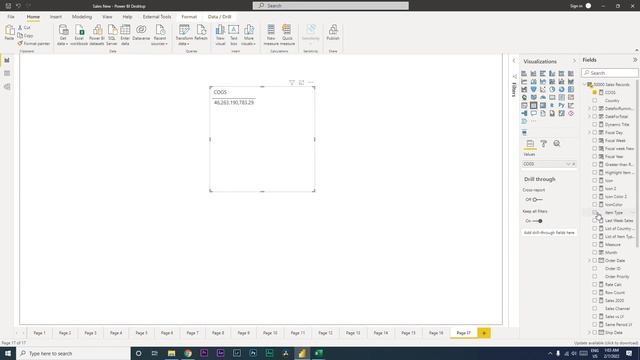The height and width of the screenshot is (360, 640).
Task: Check the Order ID field checkbox
Action: [595, 269]
